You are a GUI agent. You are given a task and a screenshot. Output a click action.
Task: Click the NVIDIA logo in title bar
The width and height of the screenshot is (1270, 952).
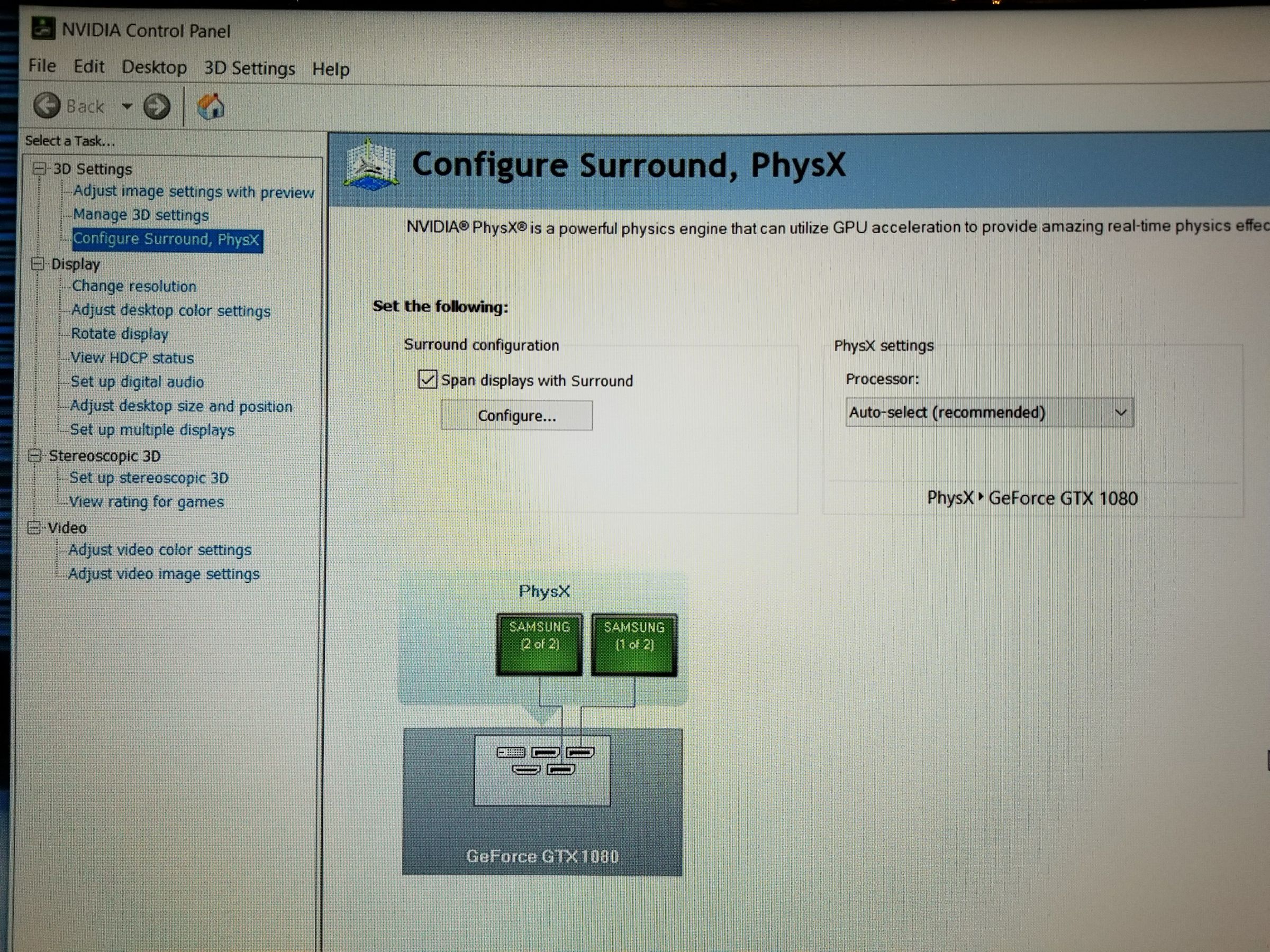click(43, 29)
